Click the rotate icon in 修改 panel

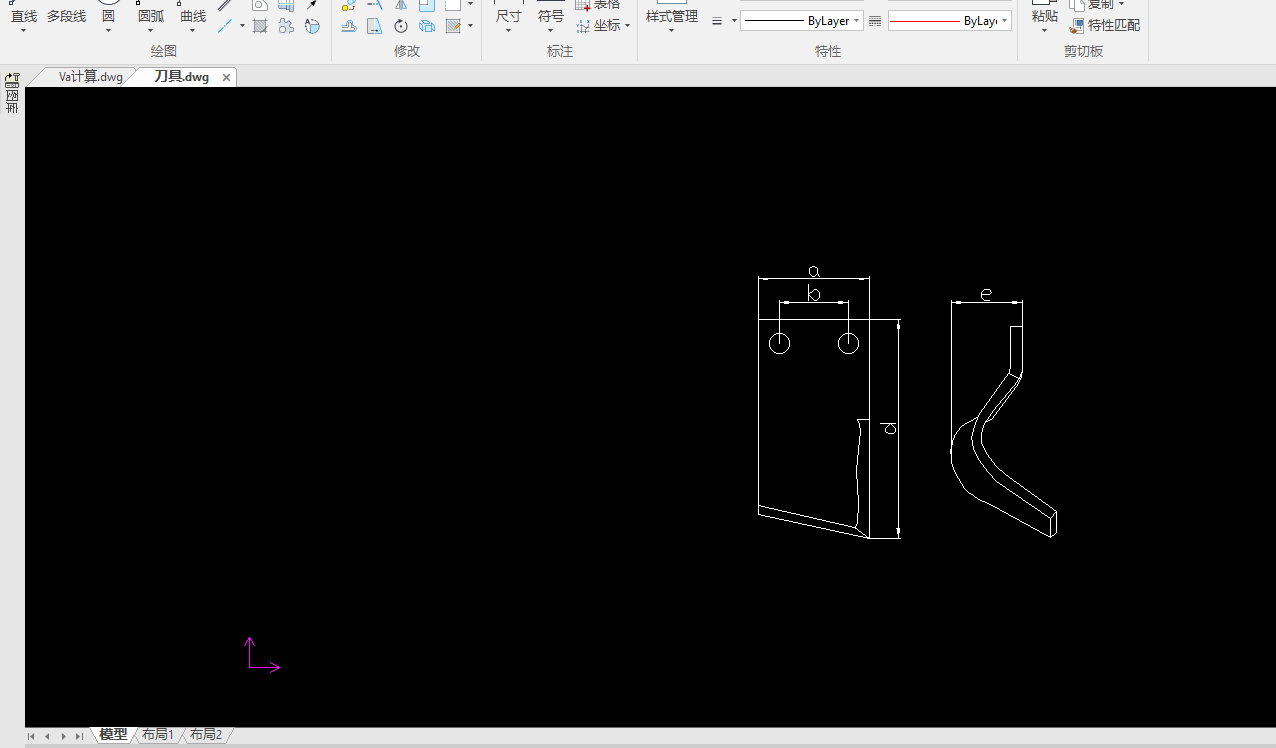coord(401,26)
